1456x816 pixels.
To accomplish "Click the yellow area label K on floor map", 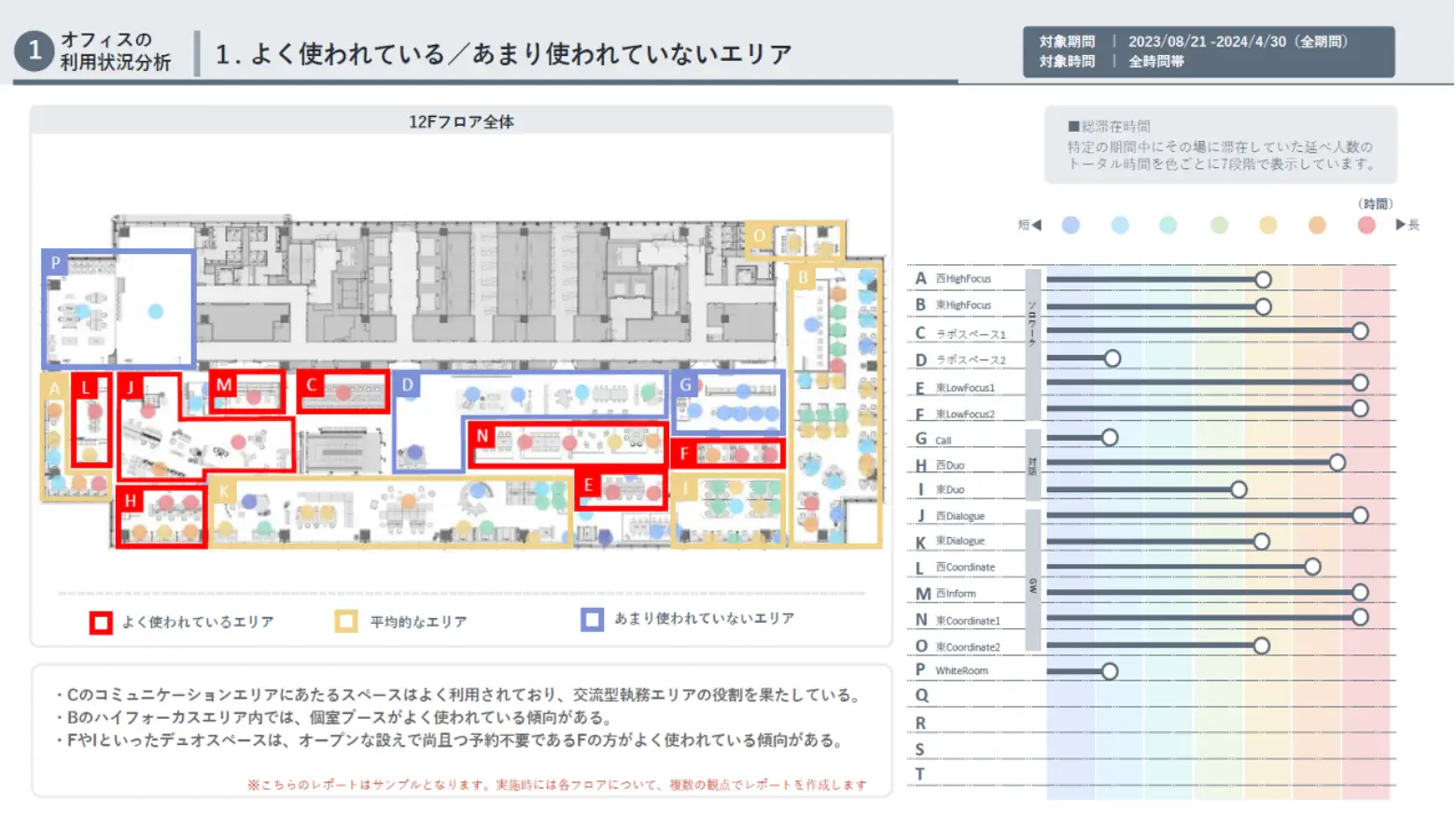I will [224, 492].
